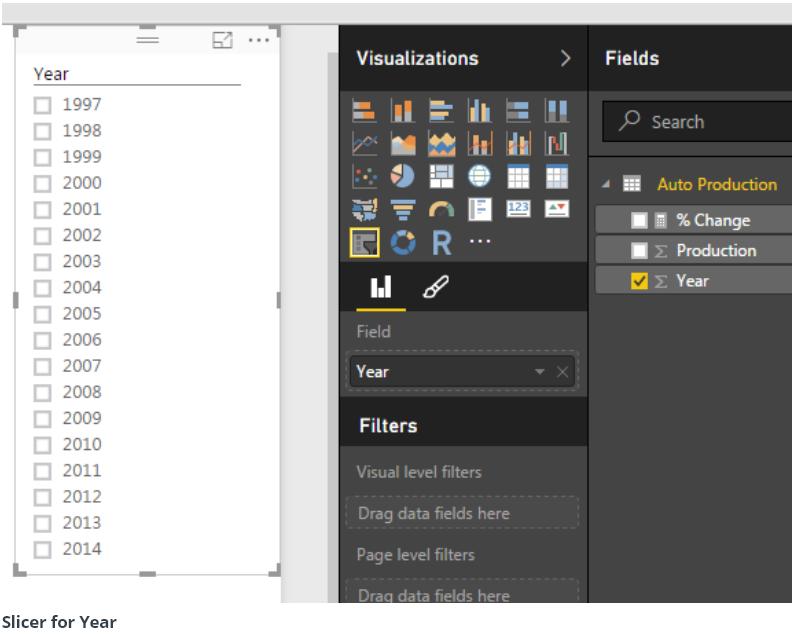Select the Auto Production table name
This screenshot has height=634, width=794.
tap(717, 184)
